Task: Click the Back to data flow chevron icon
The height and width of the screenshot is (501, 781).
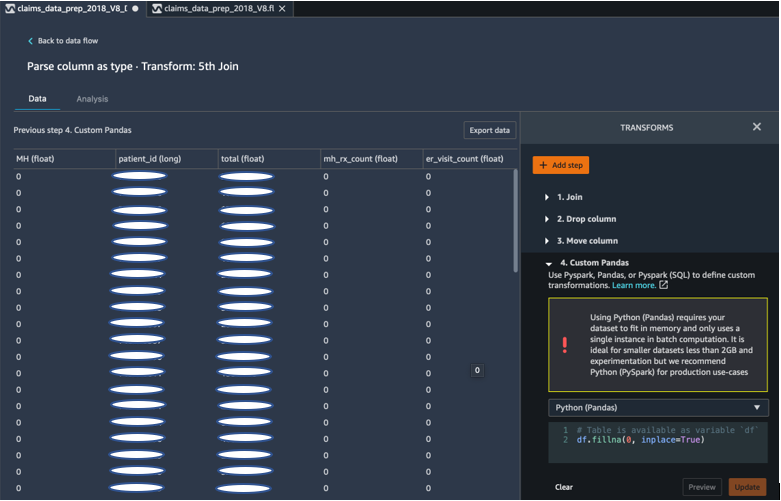Action: (x=30, y=41)
